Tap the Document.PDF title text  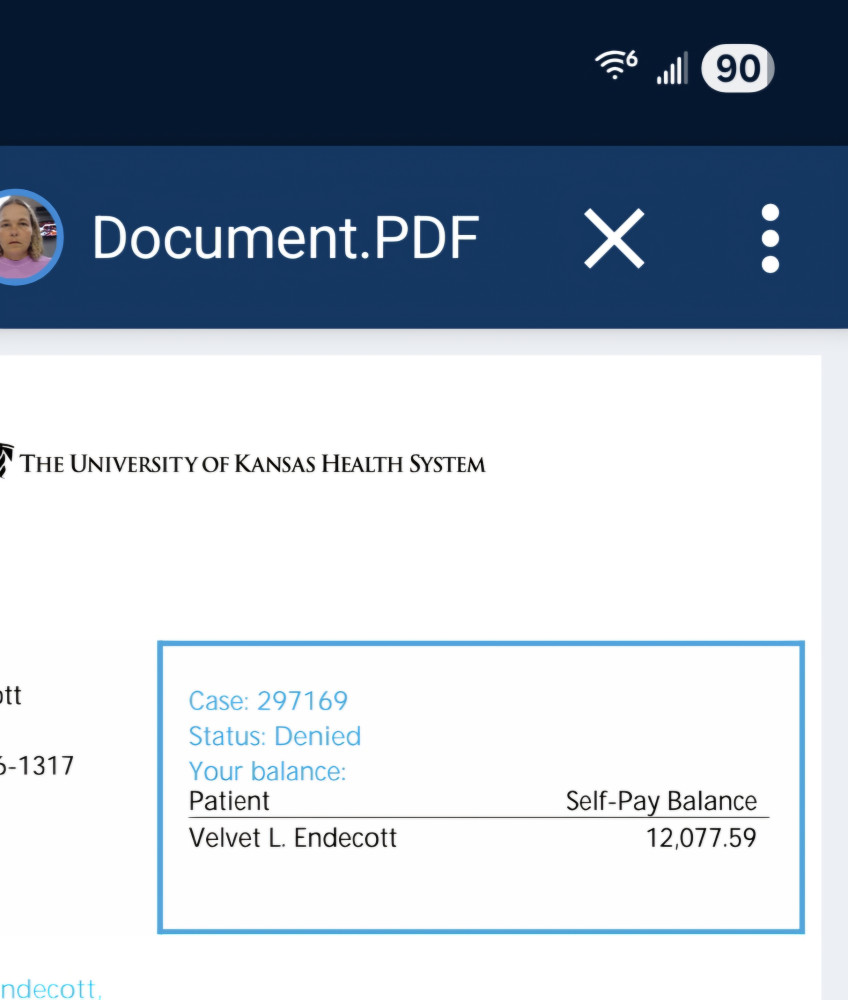pyautogui.click(x=285, y=238)
